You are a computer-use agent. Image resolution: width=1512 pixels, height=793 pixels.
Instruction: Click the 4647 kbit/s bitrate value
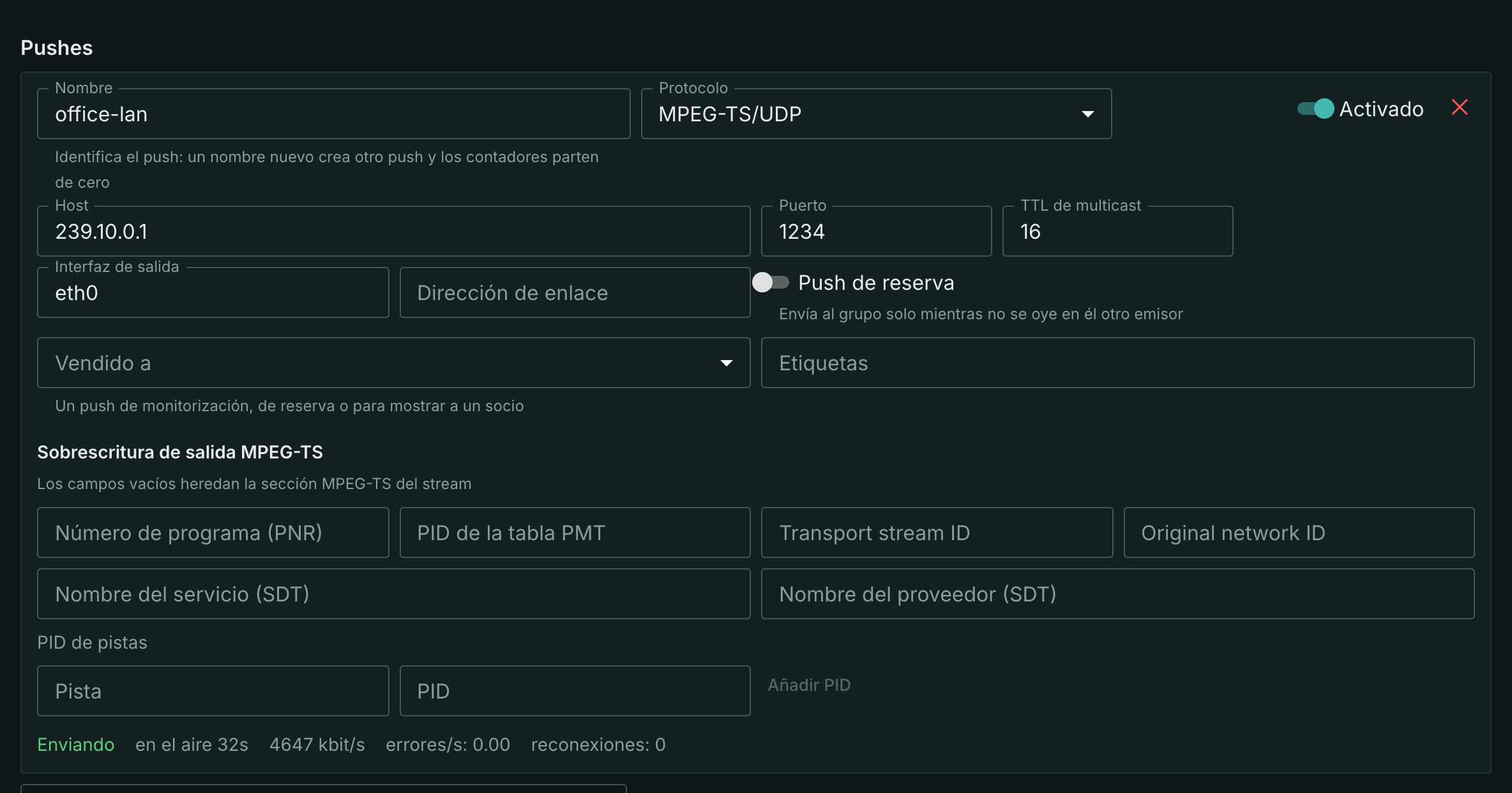(317, 744)
